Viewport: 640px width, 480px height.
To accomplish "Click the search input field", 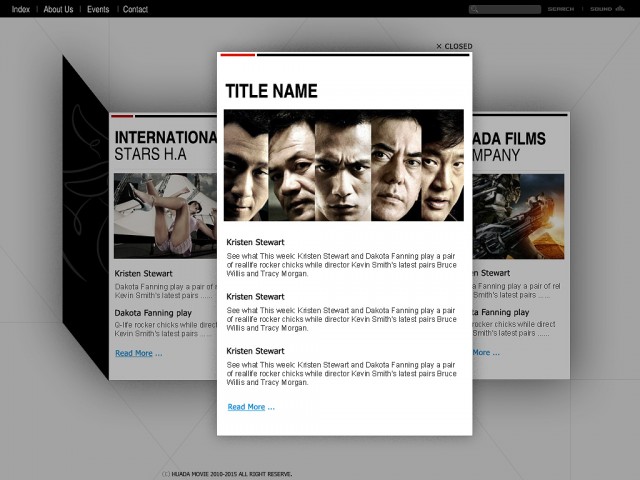I will pyautogui.click(x=504, y=9).
